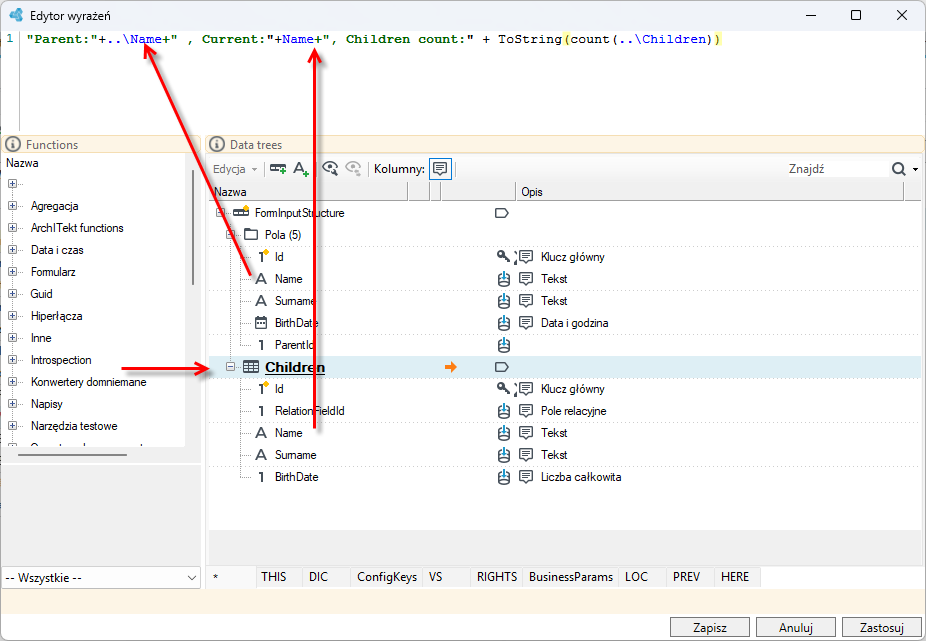Expand the ArchITekt functions group
Screen dimensions: 926x641
pyautogui.click(x=12, y=227)
